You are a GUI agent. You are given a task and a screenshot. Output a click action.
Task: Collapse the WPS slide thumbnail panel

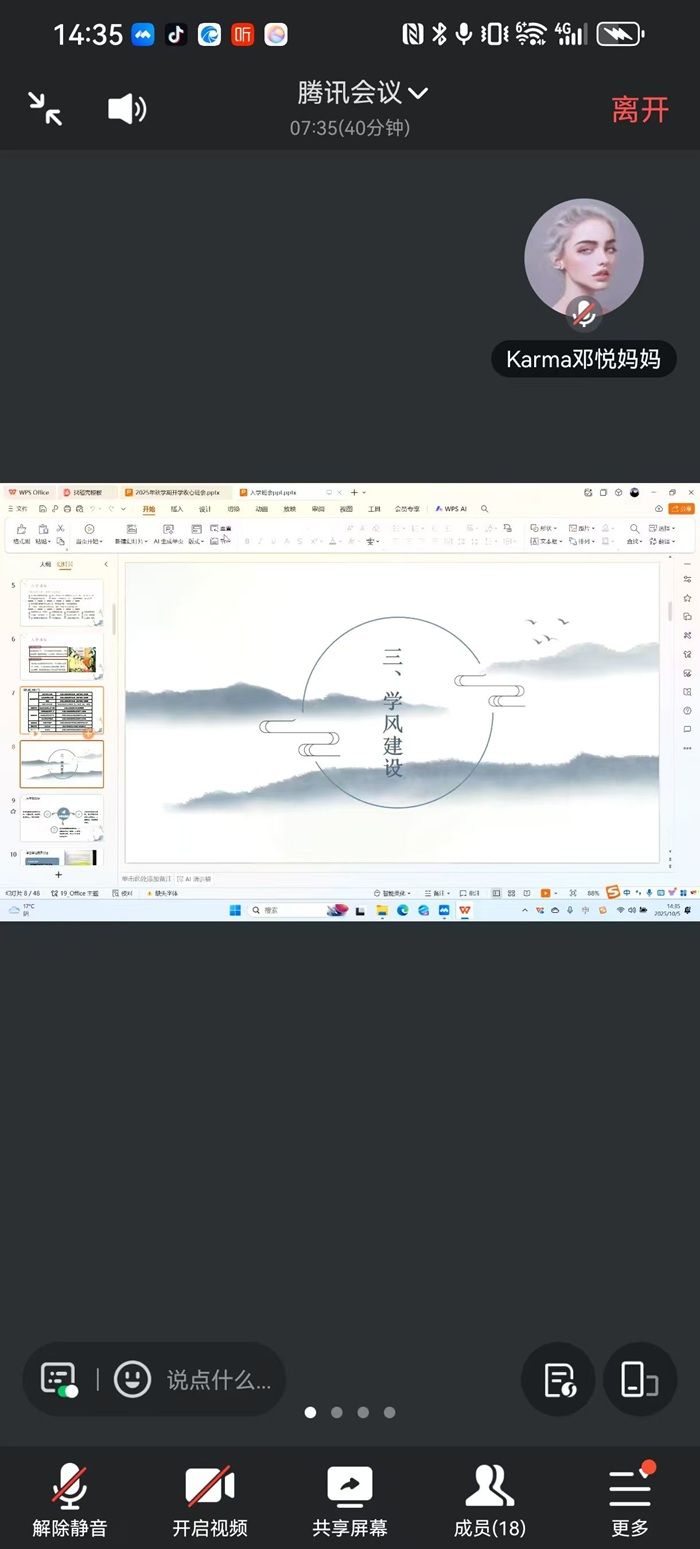coord(106,564)
